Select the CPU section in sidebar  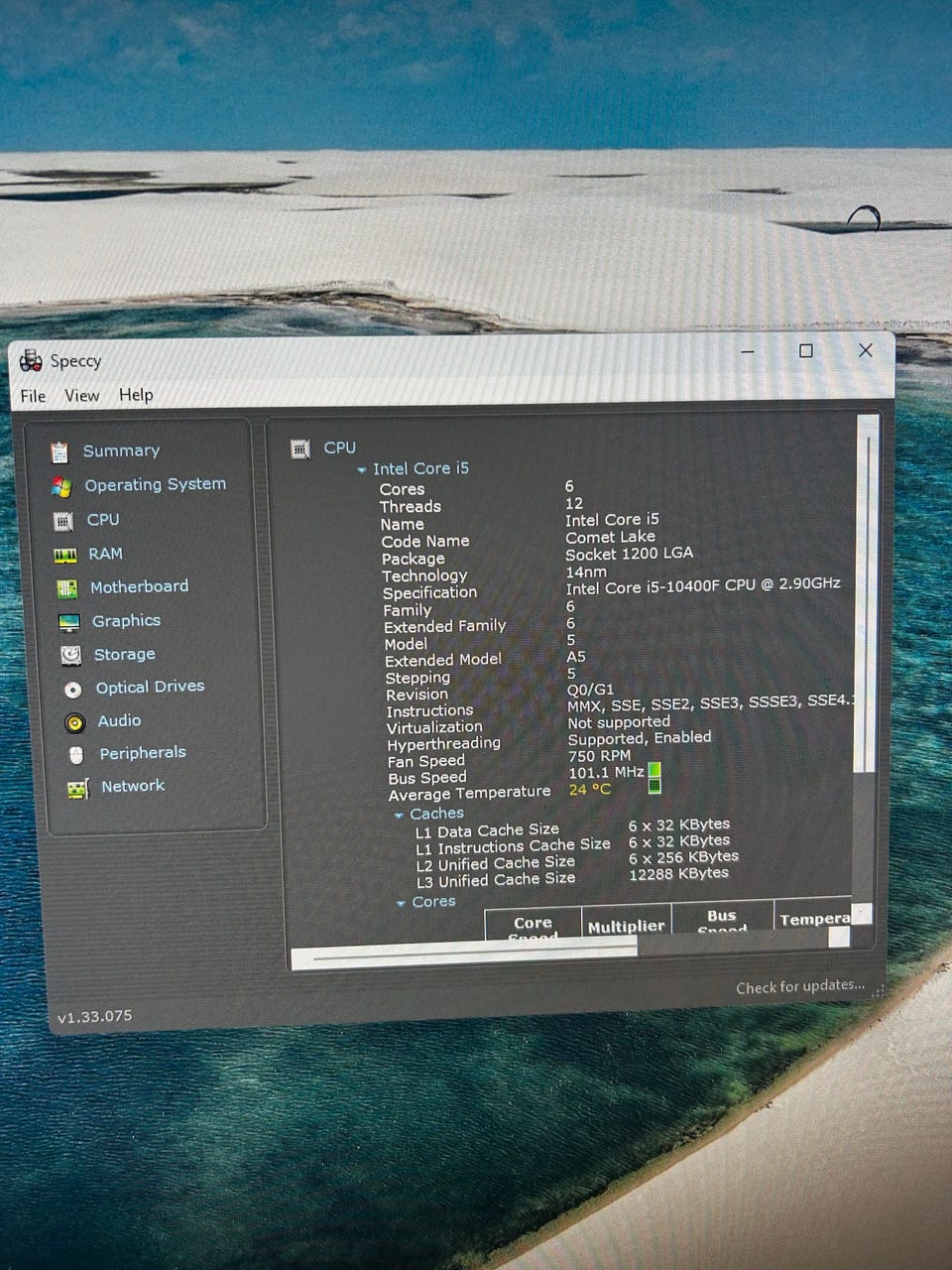pos(103,519)
